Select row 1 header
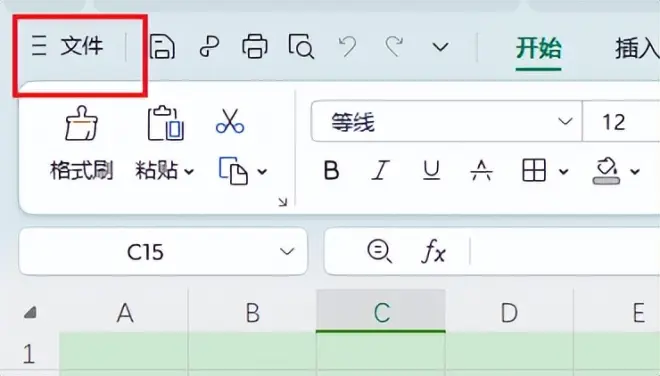The height and width of the screenshot is (376, 660). pyautogui.click(x=29, y=353)
